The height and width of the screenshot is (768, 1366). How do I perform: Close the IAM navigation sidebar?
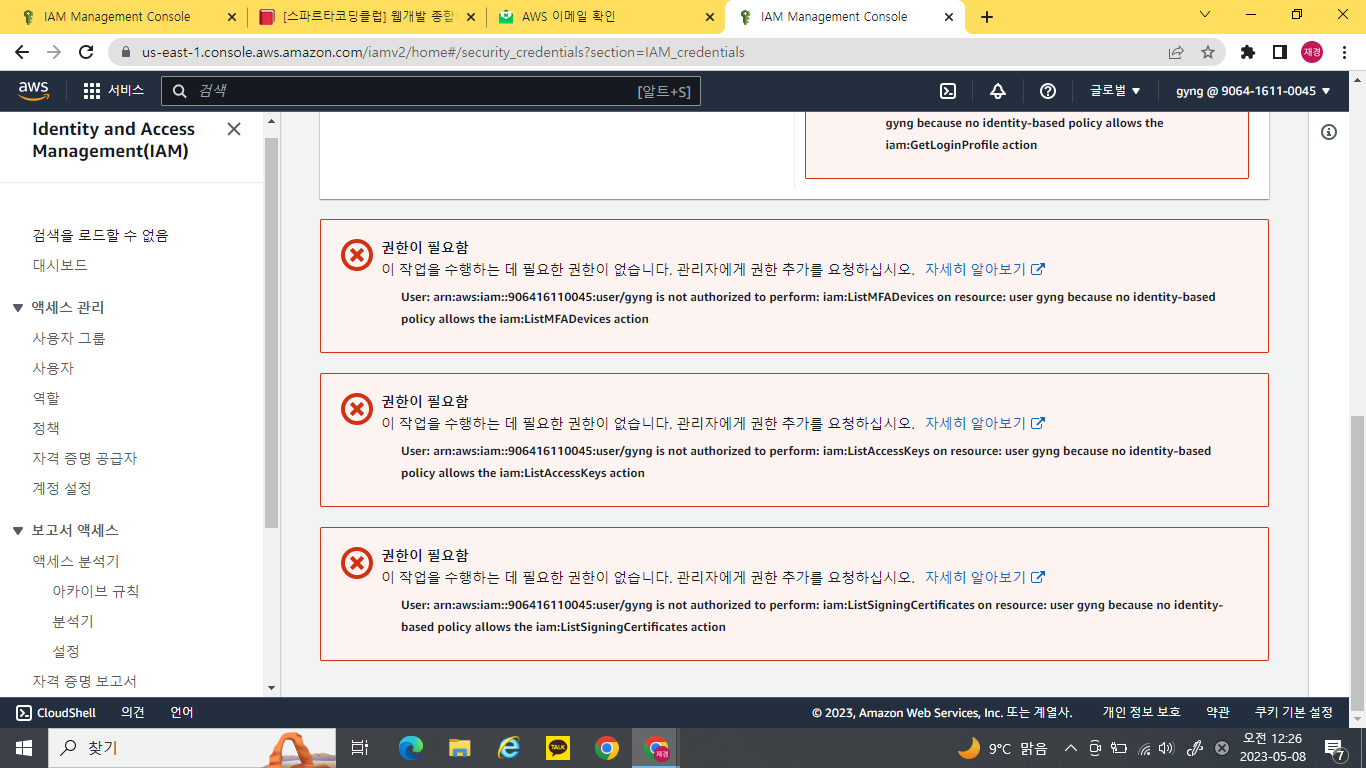(234, 129)
